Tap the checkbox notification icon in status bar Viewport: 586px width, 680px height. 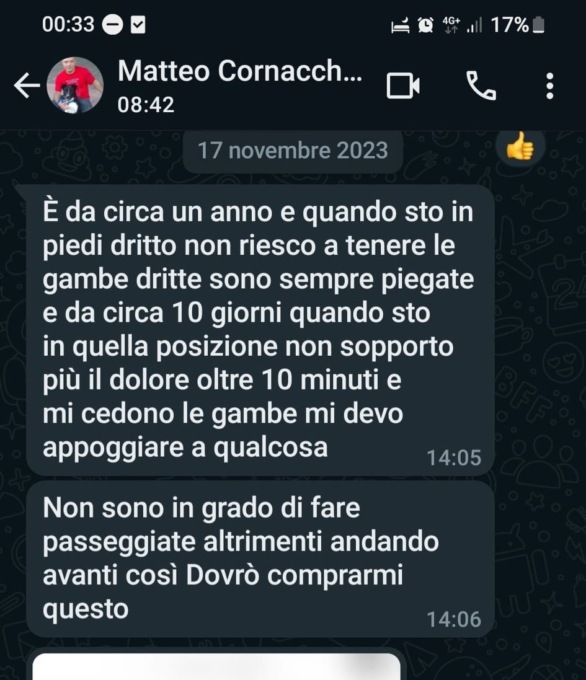138,25
